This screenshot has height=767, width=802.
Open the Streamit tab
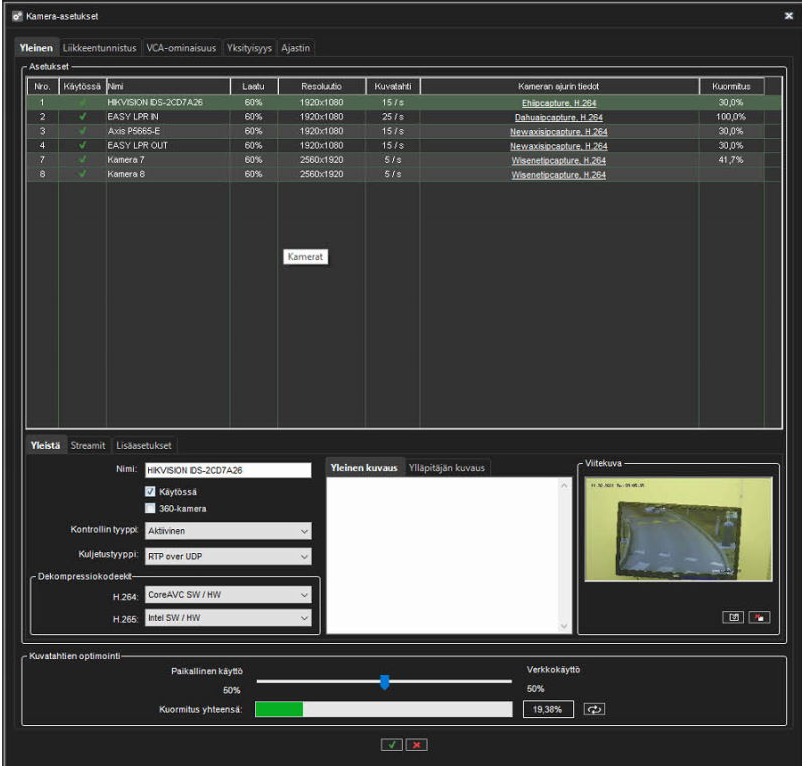tap(88, 446)
